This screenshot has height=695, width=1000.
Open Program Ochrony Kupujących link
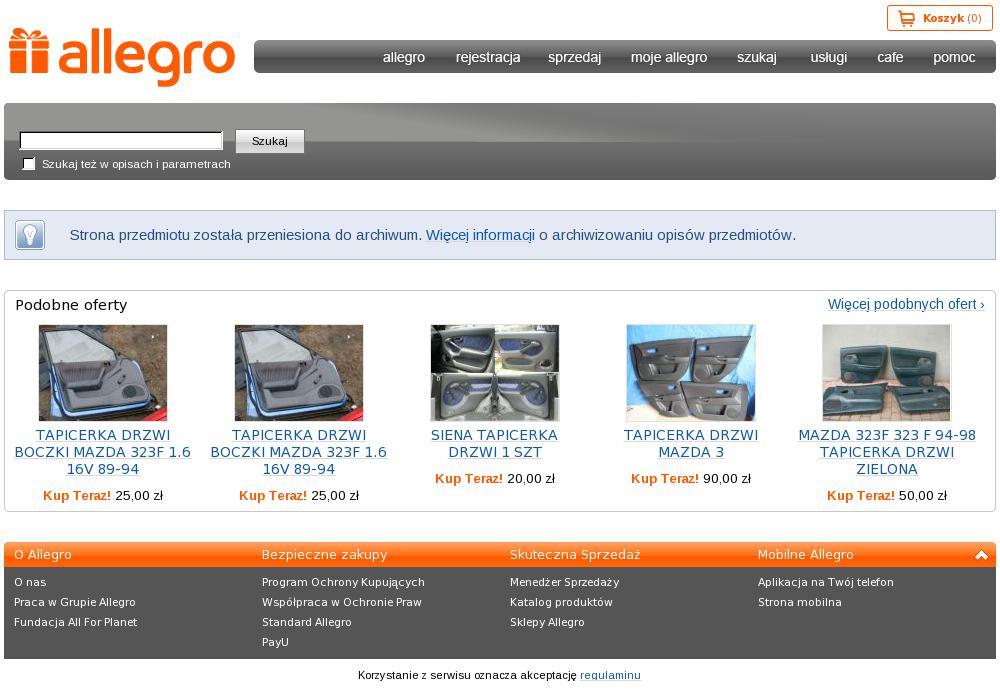pyautogui.click(x=343, y=582)
